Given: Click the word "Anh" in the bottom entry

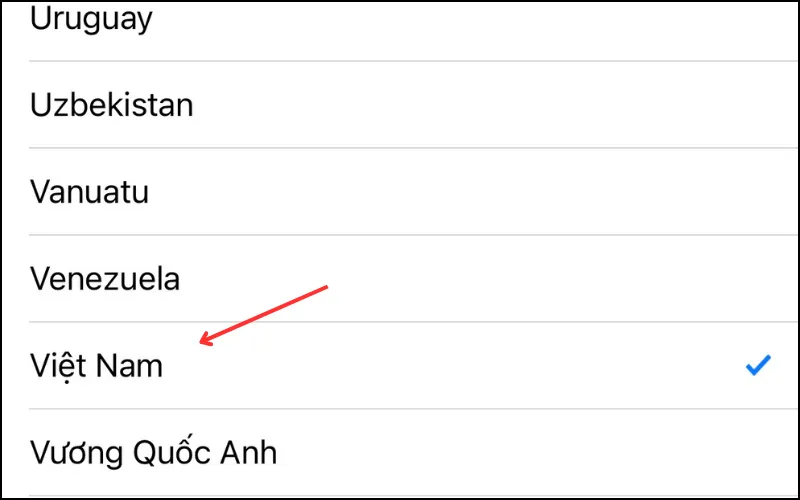Looking at the screenshot, I should pyautogui.click(x=248, y=453).
